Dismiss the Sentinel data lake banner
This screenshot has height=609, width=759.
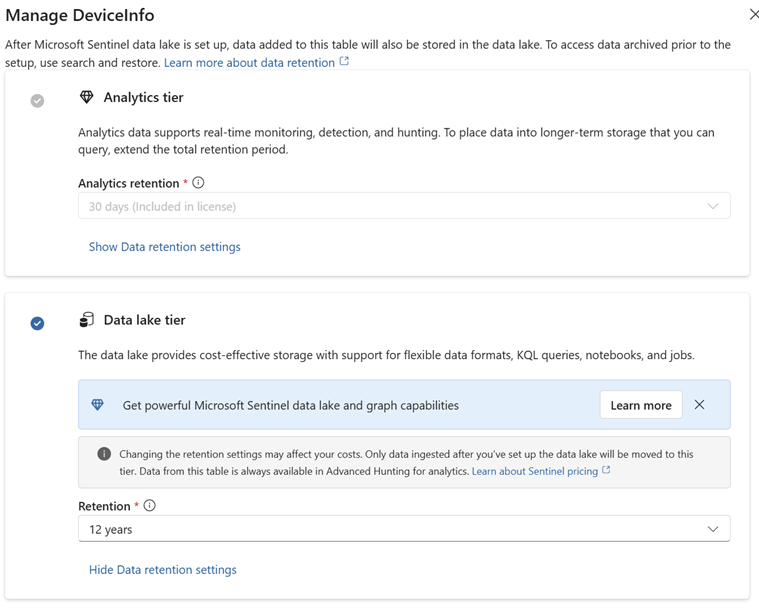(699, 405)
